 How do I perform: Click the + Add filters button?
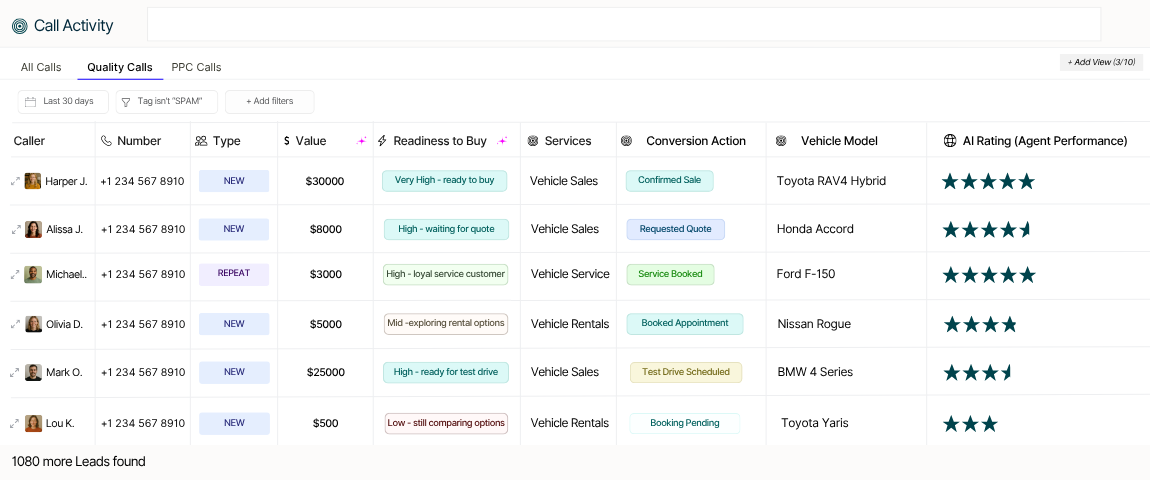(x=269, y=101)
